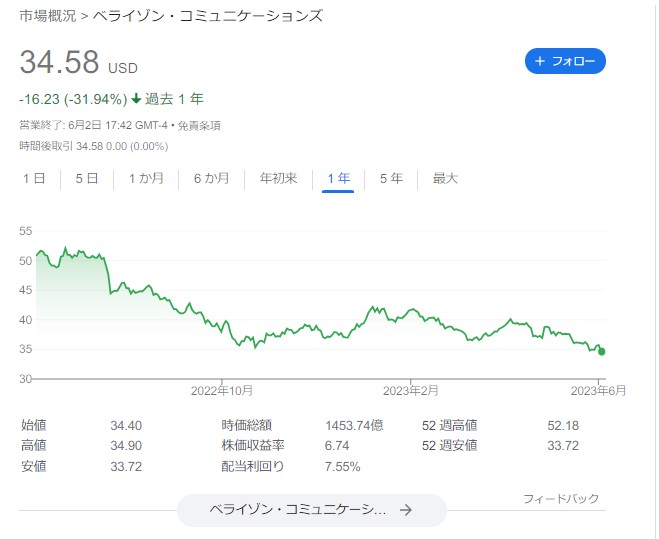Open the 免責条項 disclaimer link
This screenshot has height=539, width=659.
click(x=200, y=126)
